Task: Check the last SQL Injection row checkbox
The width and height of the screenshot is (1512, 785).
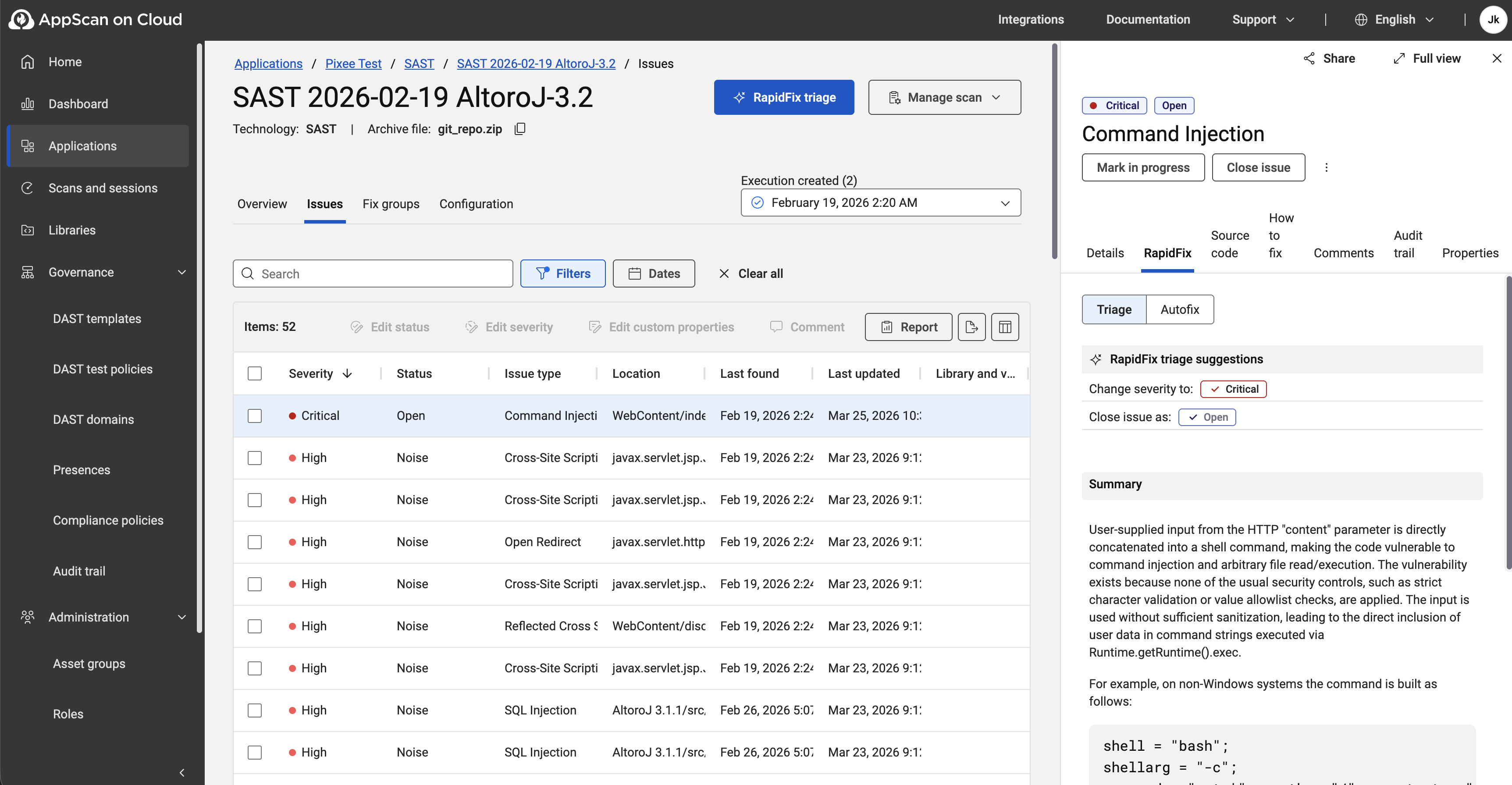Action: pyautogui.click(x=255, y=752)
